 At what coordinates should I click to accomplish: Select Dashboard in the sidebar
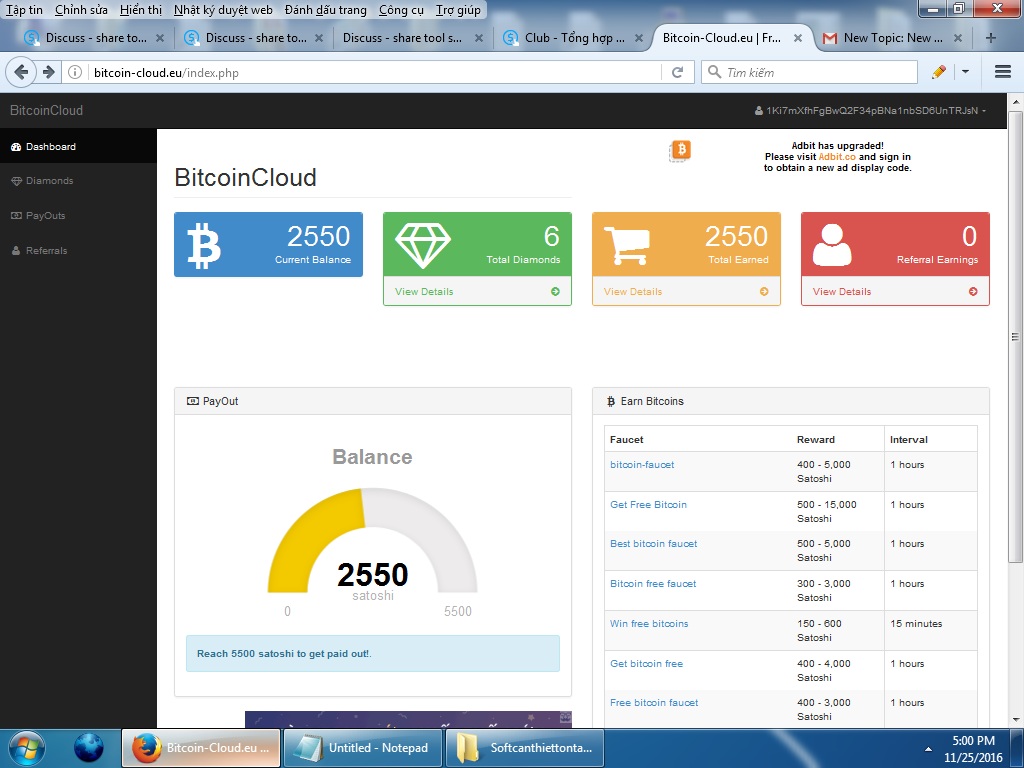coord(78,146)
